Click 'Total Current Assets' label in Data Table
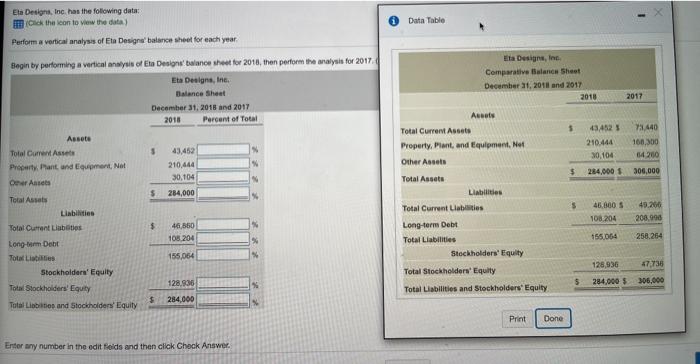The image size is (700, 364). 436,131
